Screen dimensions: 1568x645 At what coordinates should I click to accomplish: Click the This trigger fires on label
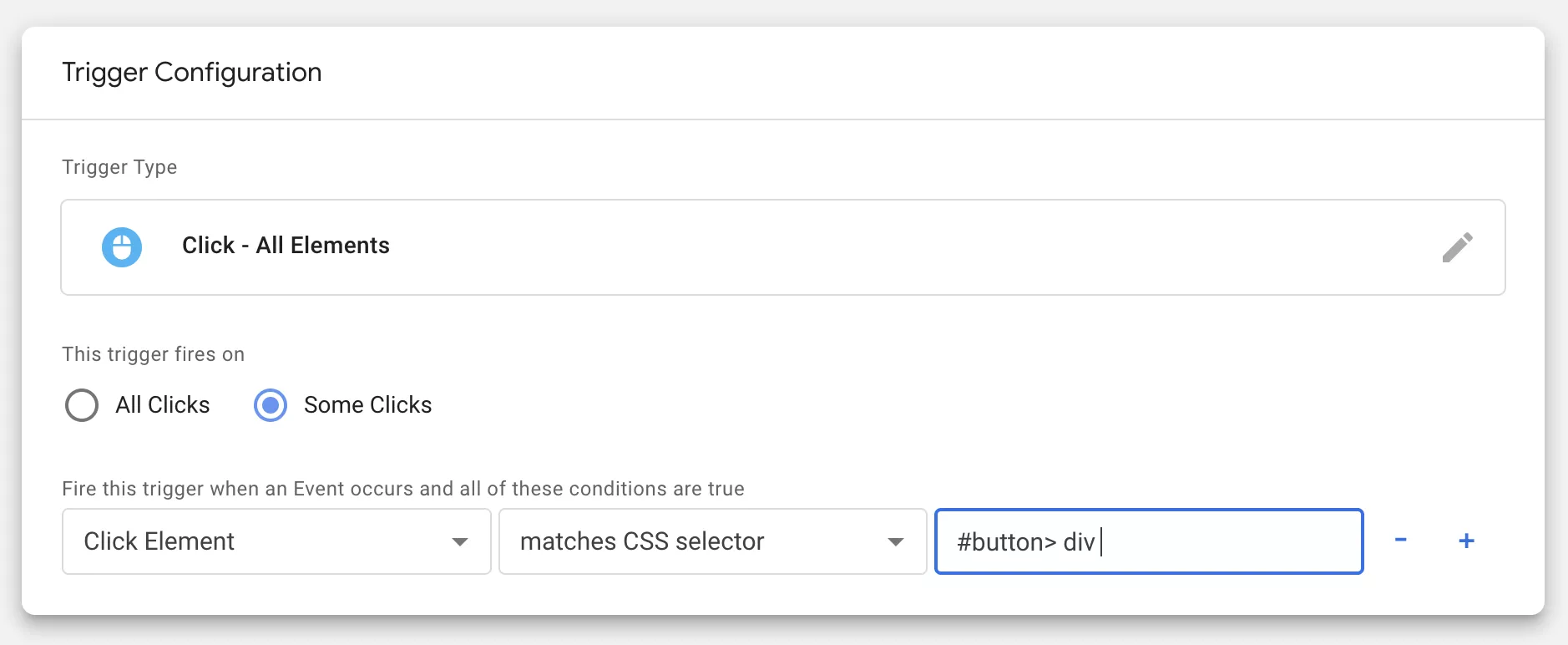click(154, 354)
